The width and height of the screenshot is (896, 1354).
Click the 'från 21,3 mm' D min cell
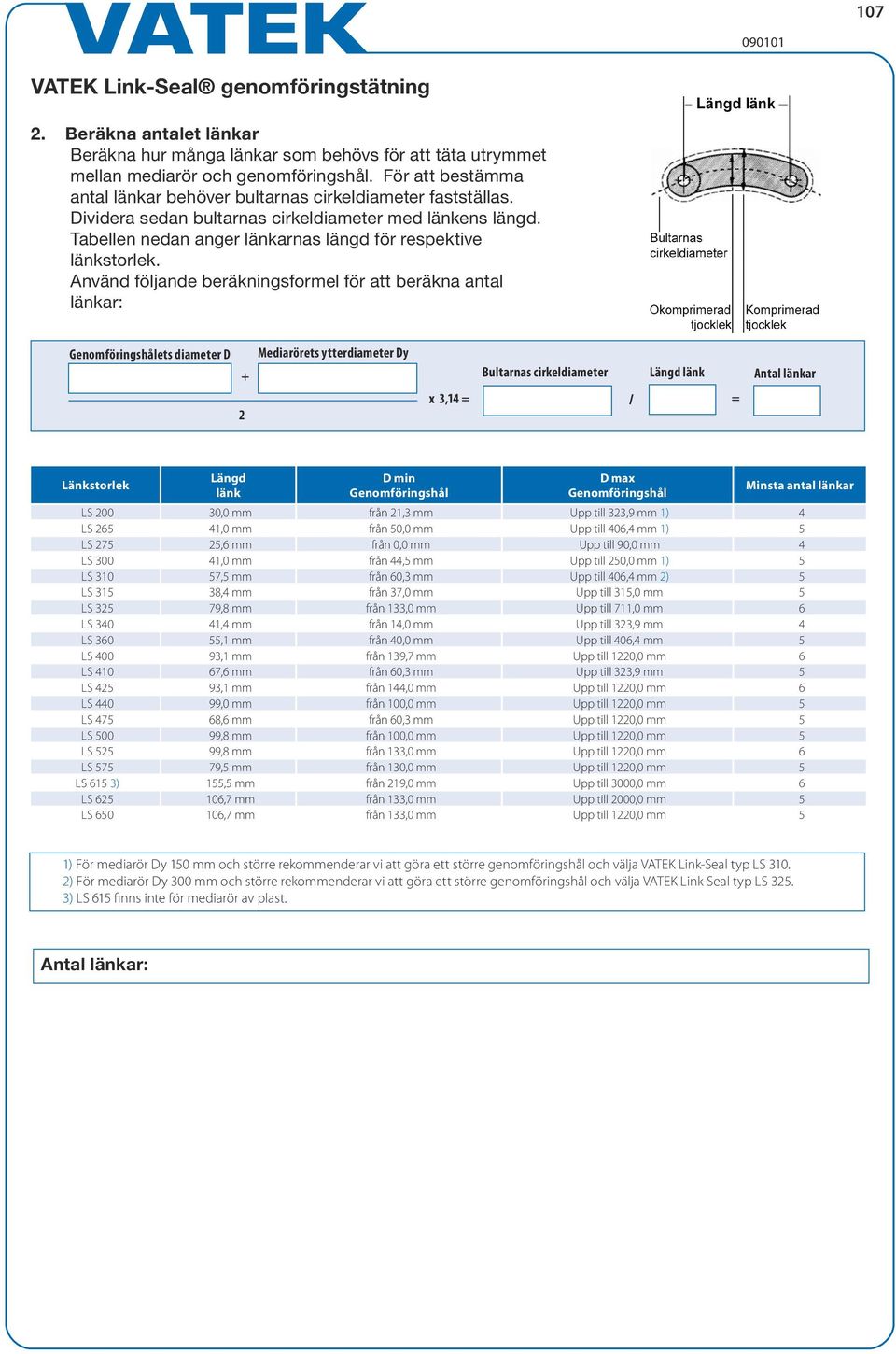point(400,513)
